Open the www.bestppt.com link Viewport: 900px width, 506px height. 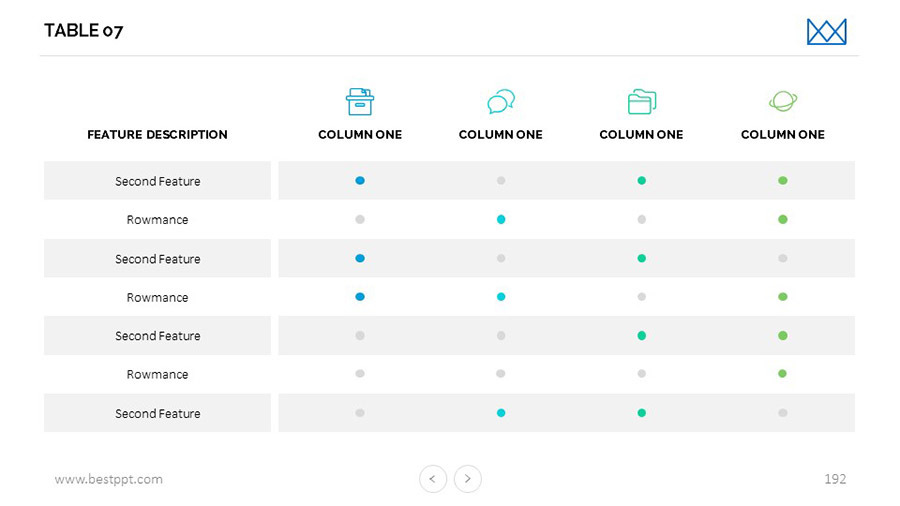click(108, 479)
